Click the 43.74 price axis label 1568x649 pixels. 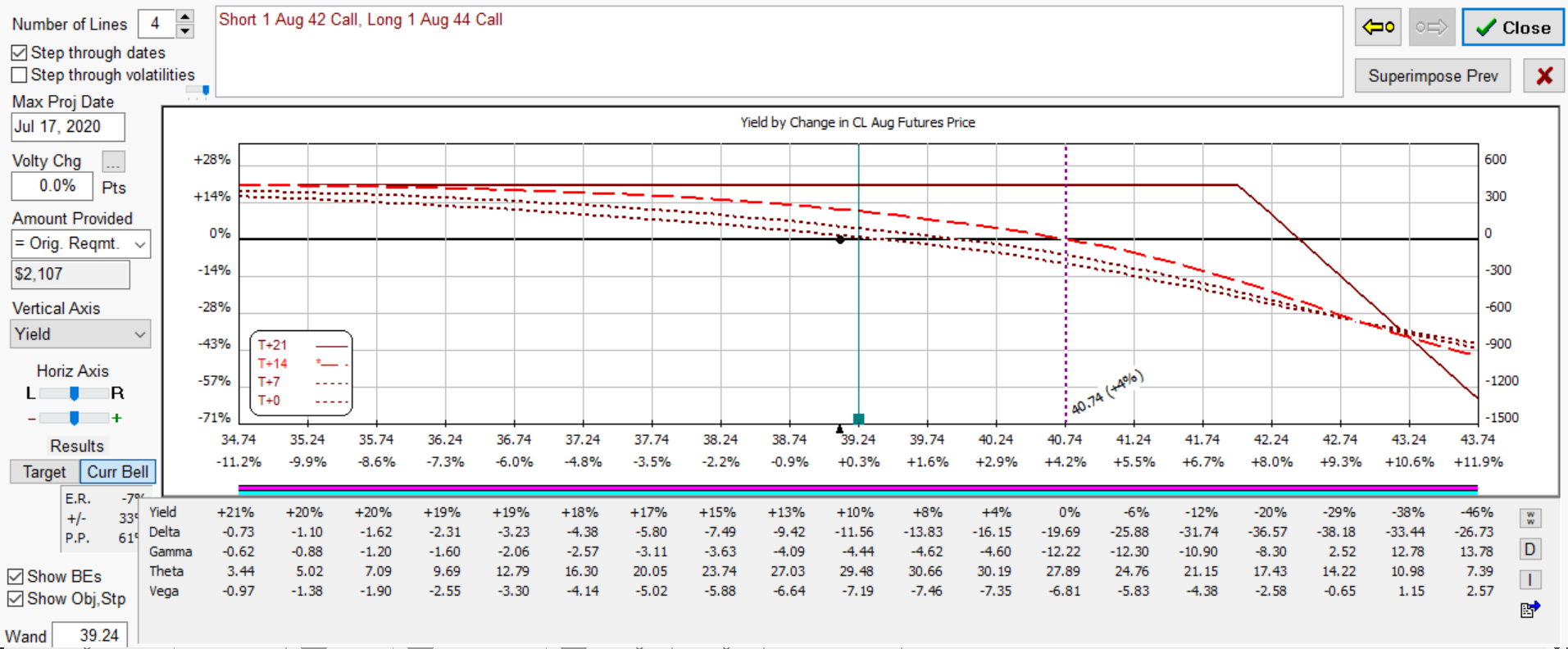1477,440
